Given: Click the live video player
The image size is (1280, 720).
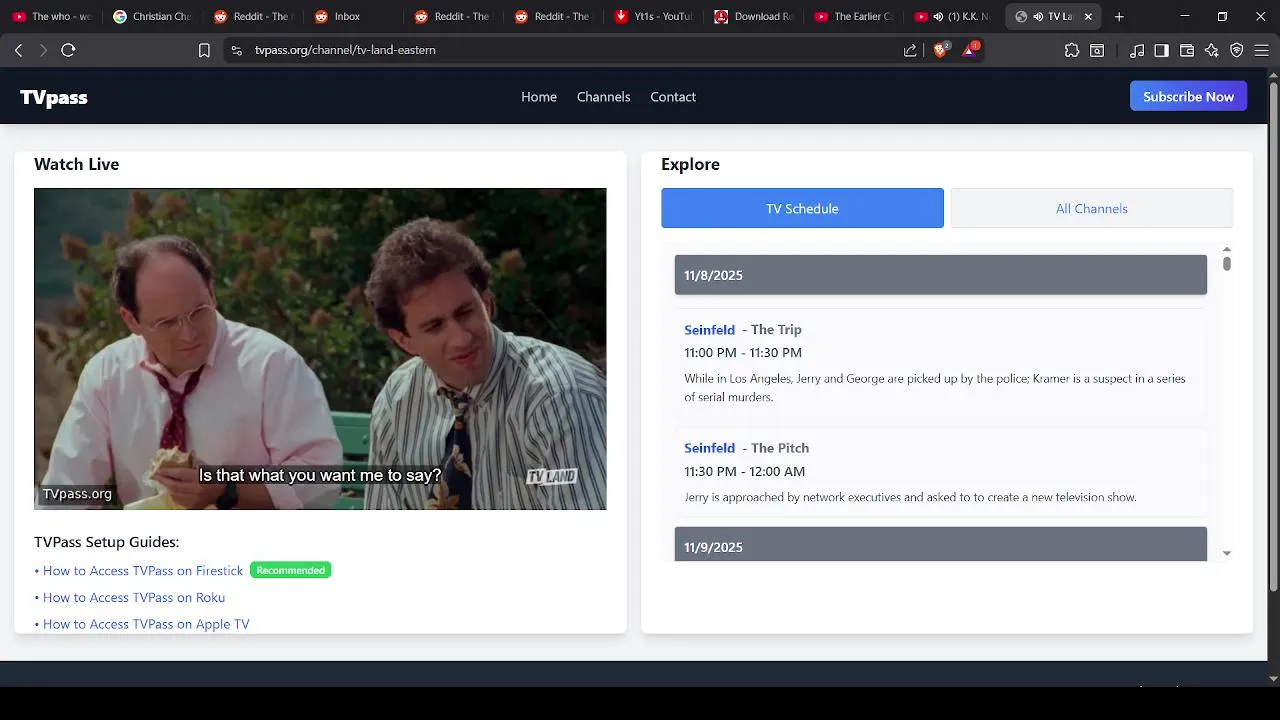Looking at the screenshot, I should (320, 349).
